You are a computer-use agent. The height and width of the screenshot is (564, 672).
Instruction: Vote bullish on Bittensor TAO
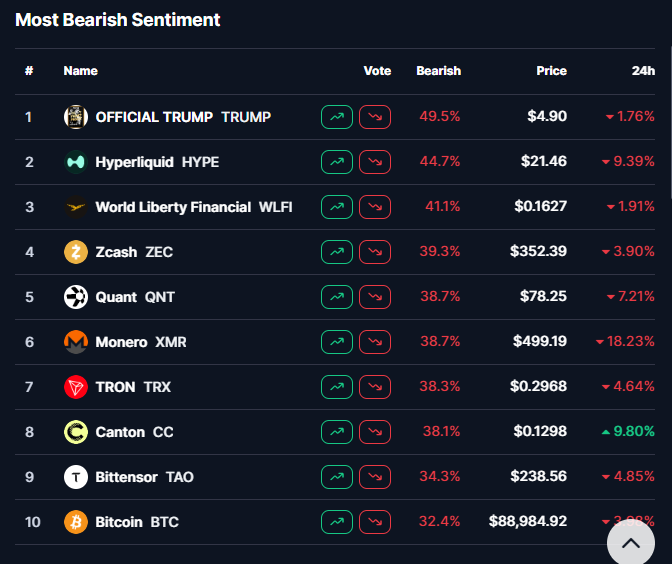(337, 477)
